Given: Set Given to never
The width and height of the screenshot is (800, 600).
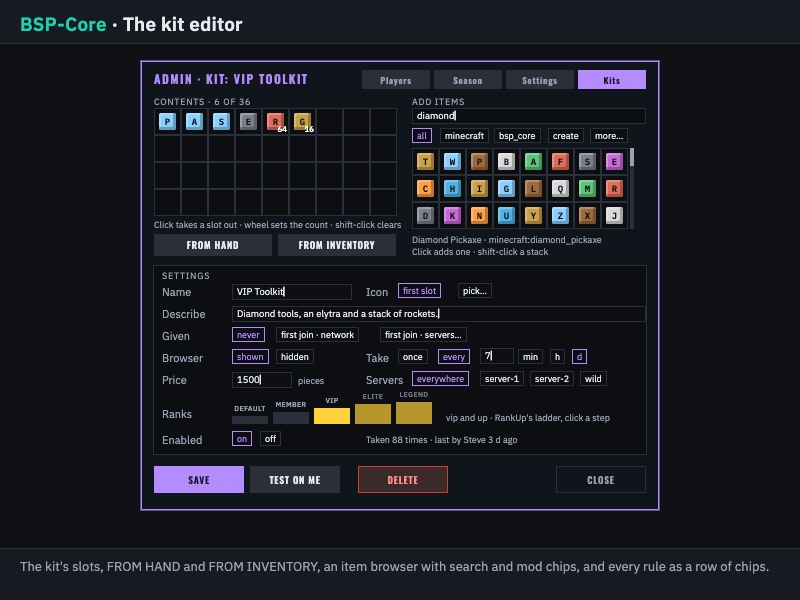Looking at the screenshot, I should coord(248,335).
